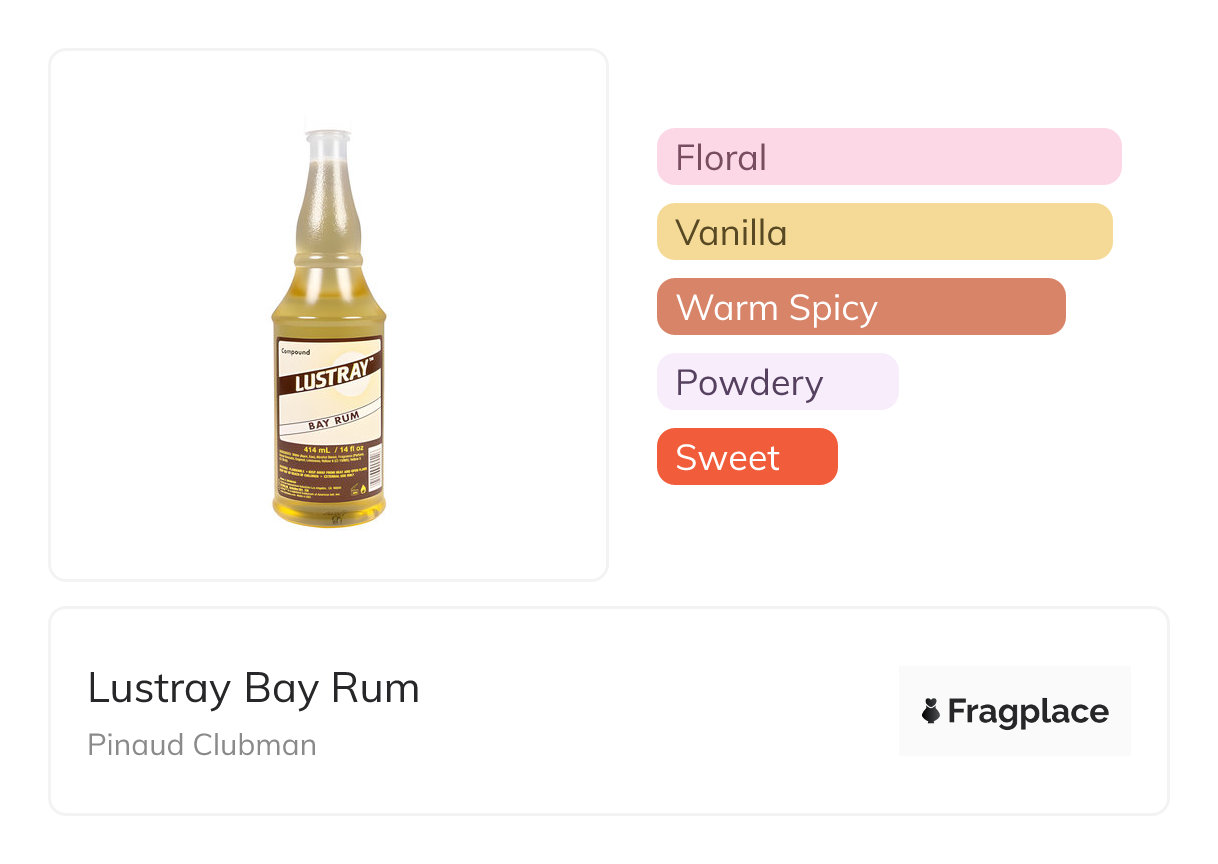The height and width of the screenshot is (864, 1218).
Task: Click the small bottle icon beside Fragplace
Action: (931, 711)
